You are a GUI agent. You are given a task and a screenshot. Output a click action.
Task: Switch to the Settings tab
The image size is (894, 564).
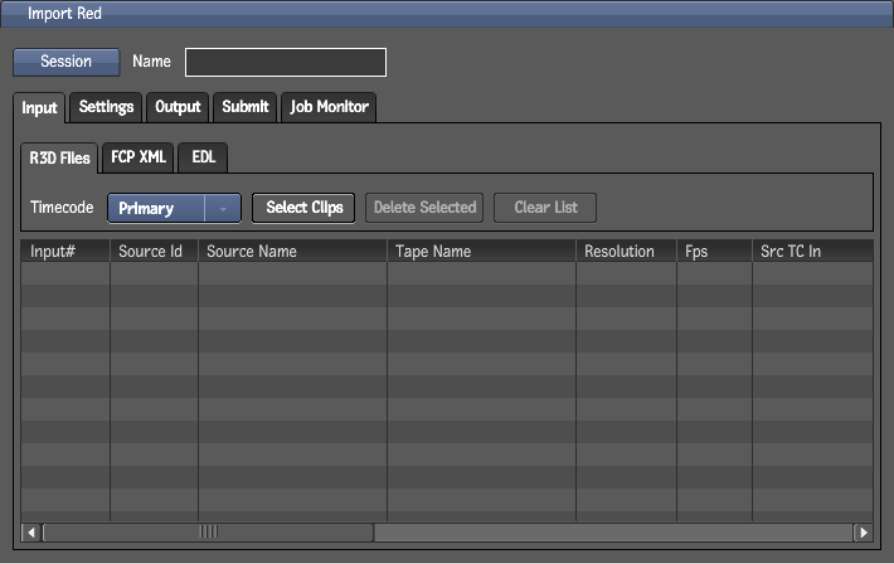[106, 107]
